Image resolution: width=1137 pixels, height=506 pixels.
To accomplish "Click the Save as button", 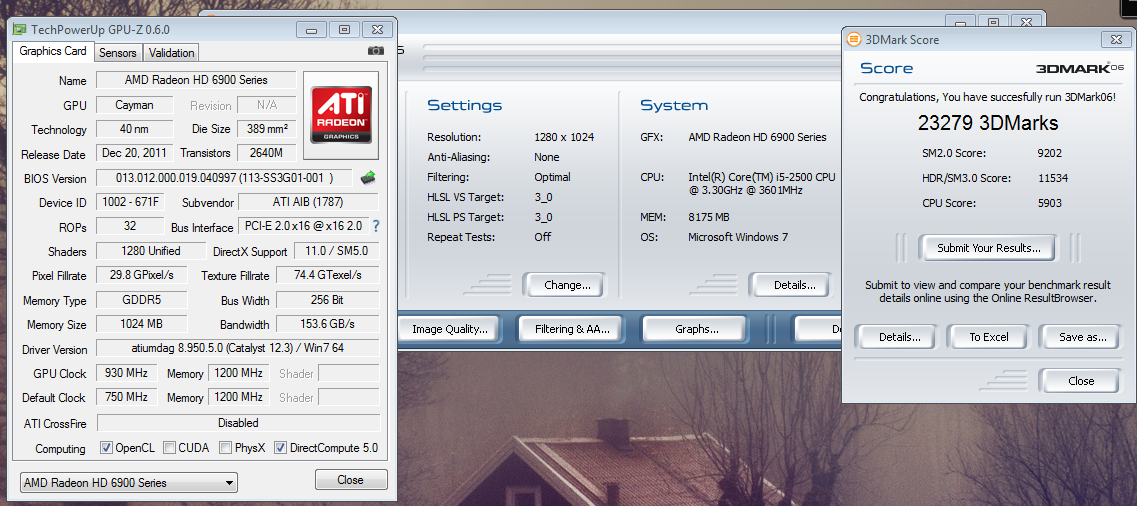I will [1082, 337].
